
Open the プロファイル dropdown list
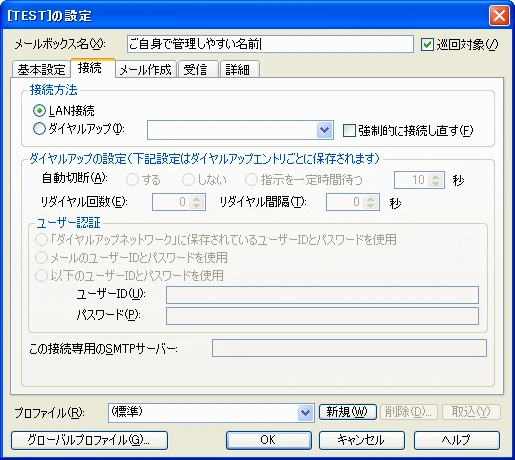point(305,413)
